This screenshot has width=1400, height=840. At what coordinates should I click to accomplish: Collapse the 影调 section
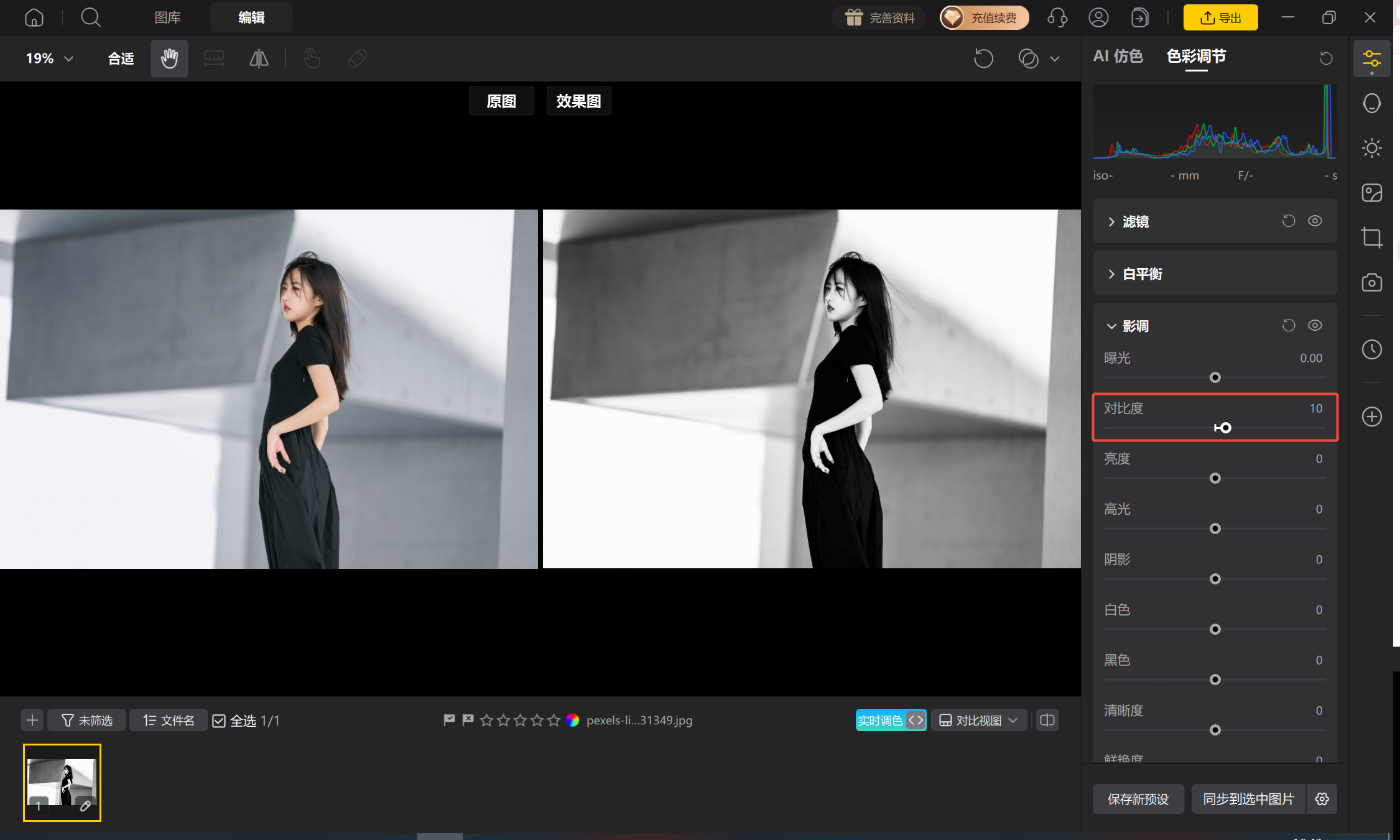[1111, 326]
